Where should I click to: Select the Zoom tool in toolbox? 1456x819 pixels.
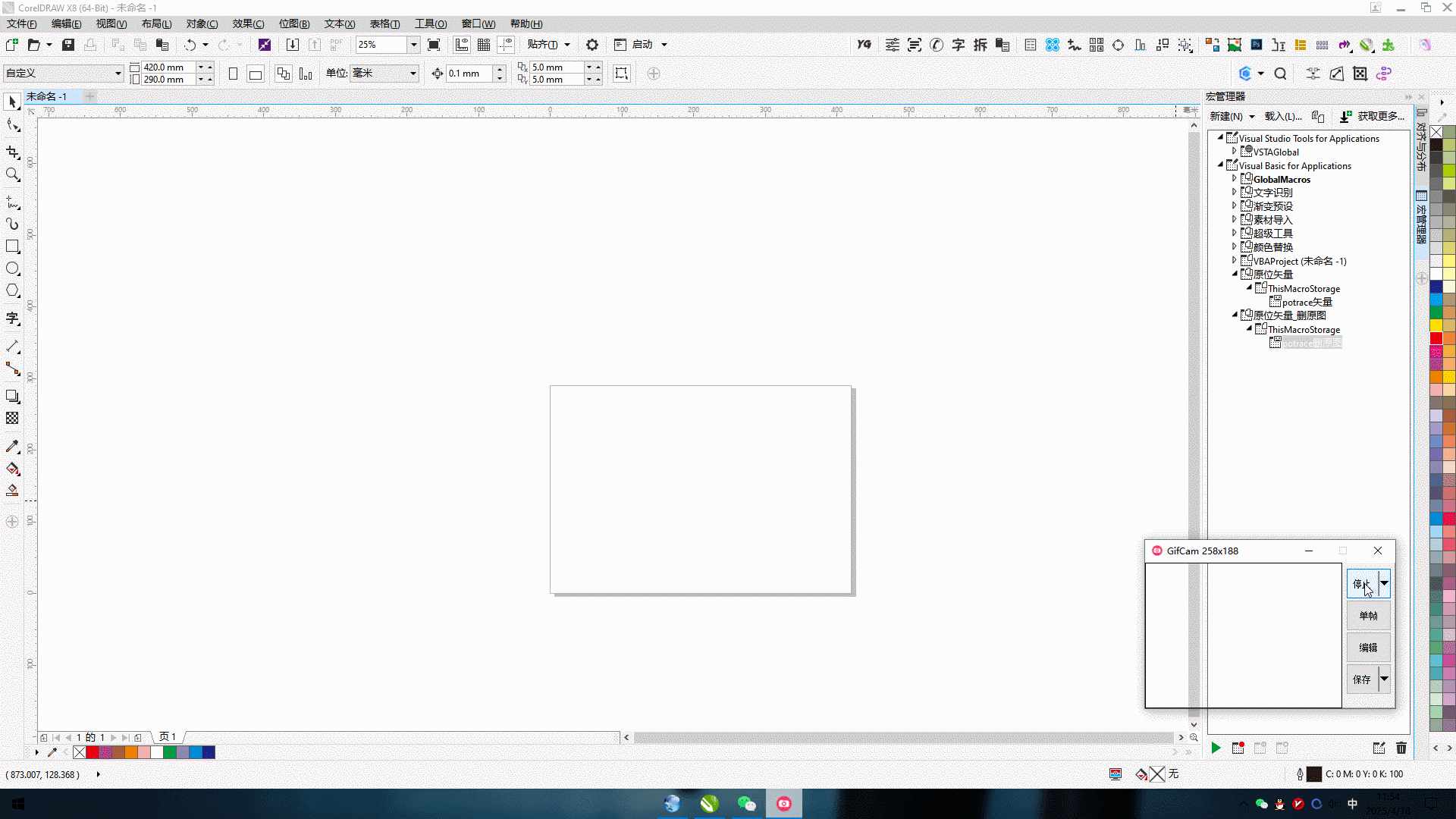point(12,175)
